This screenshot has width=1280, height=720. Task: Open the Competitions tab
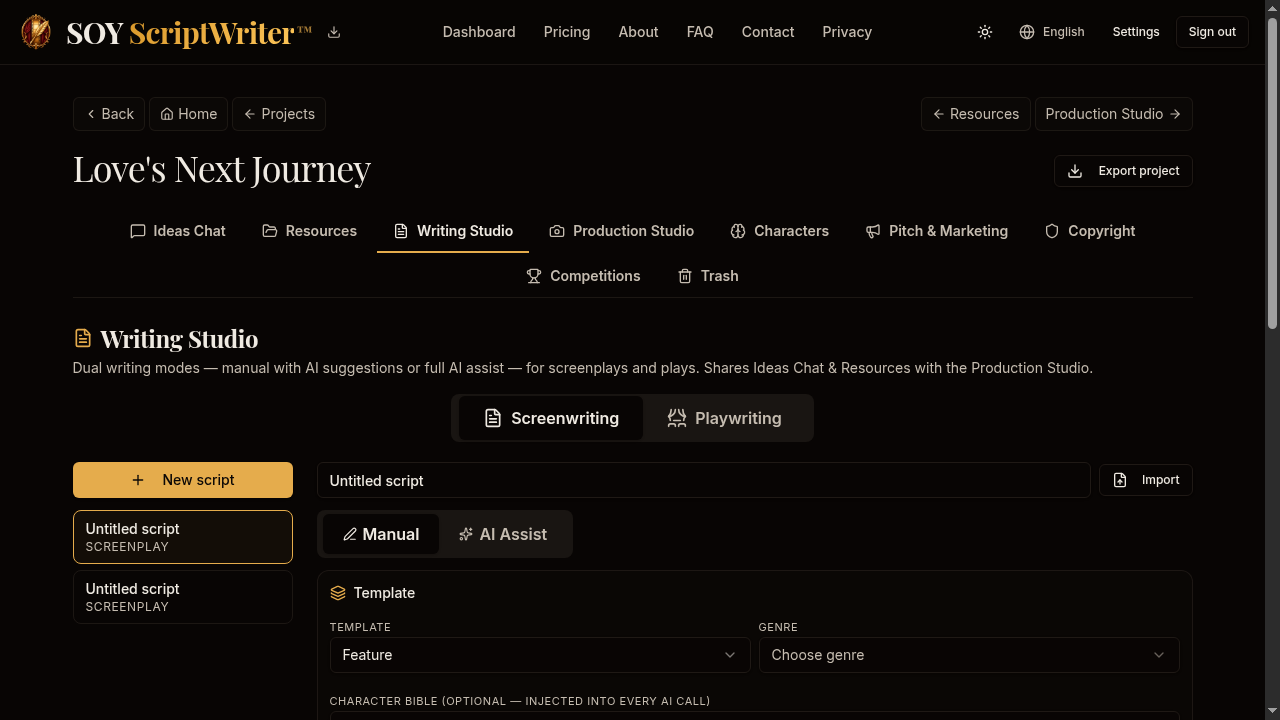coord(583,276)
